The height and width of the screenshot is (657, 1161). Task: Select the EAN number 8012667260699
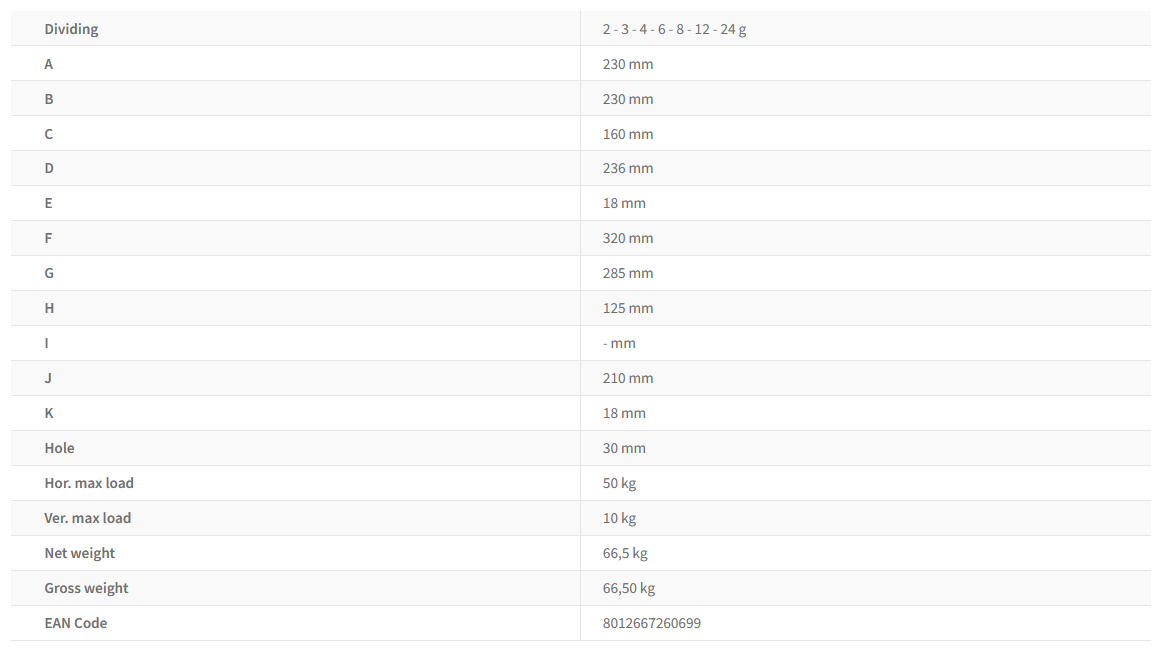651,623
